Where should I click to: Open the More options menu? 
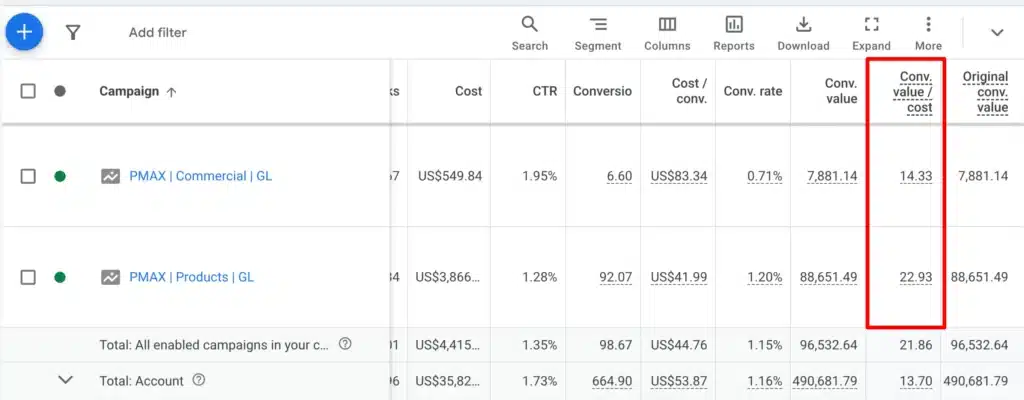(928, 33)
